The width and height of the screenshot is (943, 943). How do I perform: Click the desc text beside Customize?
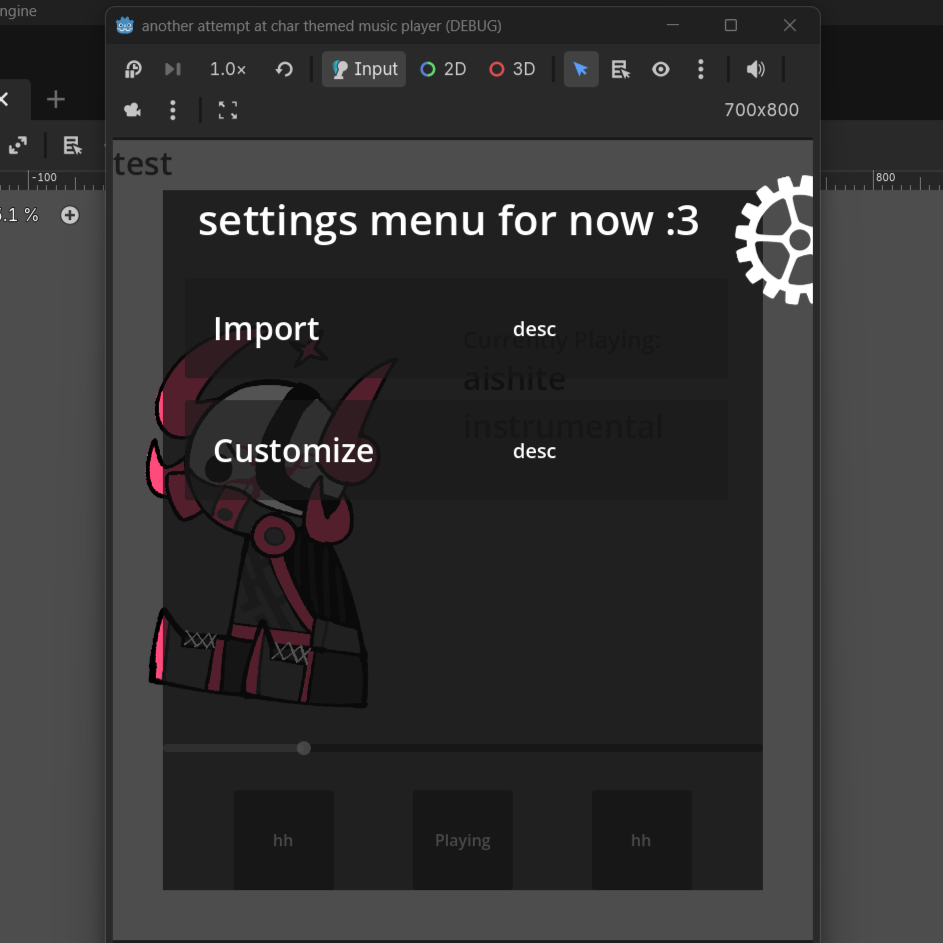534,451
